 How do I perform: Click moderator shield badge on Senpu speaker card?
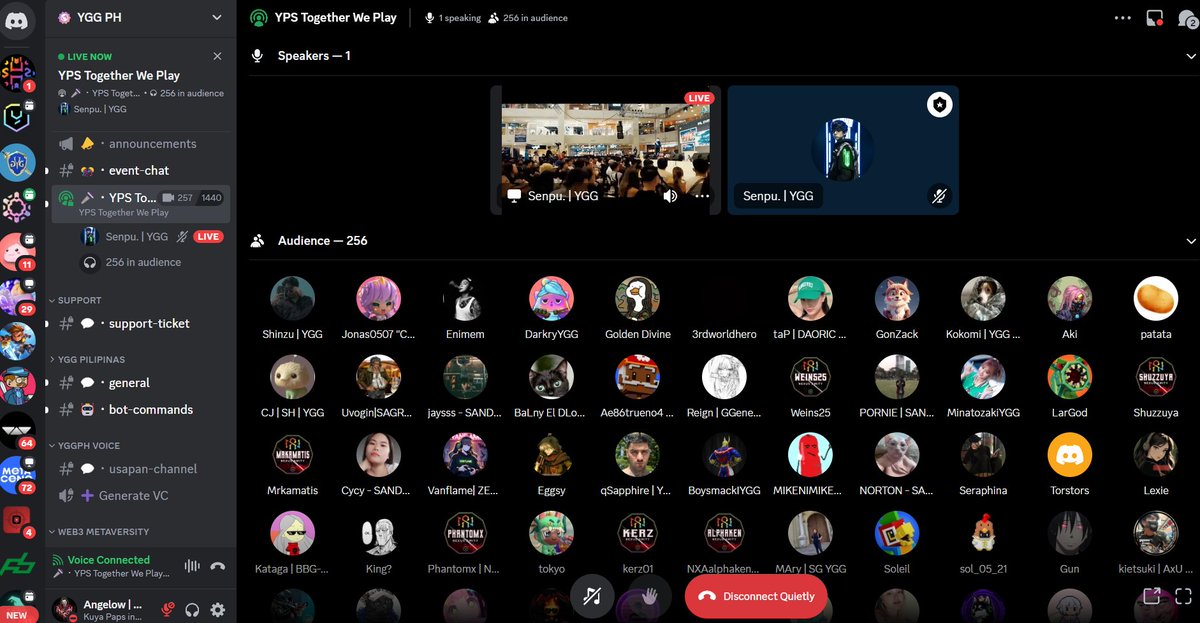click(x=939, y=105)
